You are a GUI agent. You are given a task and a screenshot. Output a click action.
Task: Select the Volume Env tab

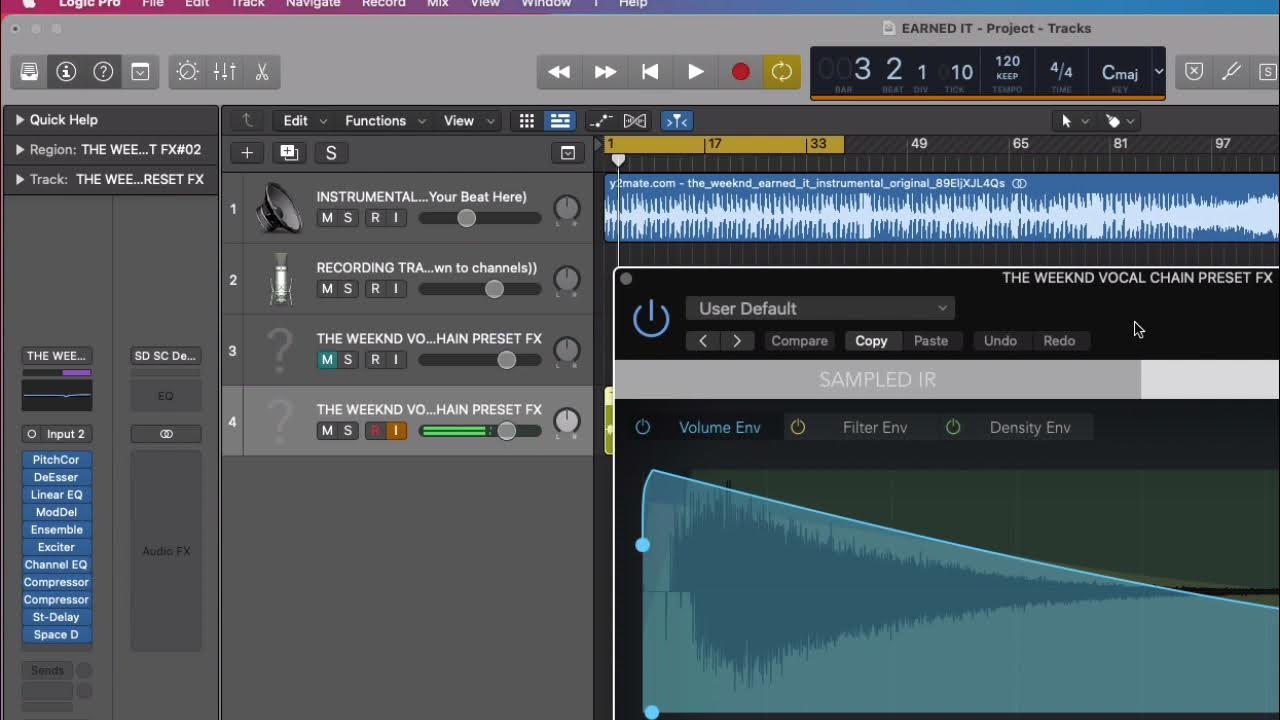point(720,427)
